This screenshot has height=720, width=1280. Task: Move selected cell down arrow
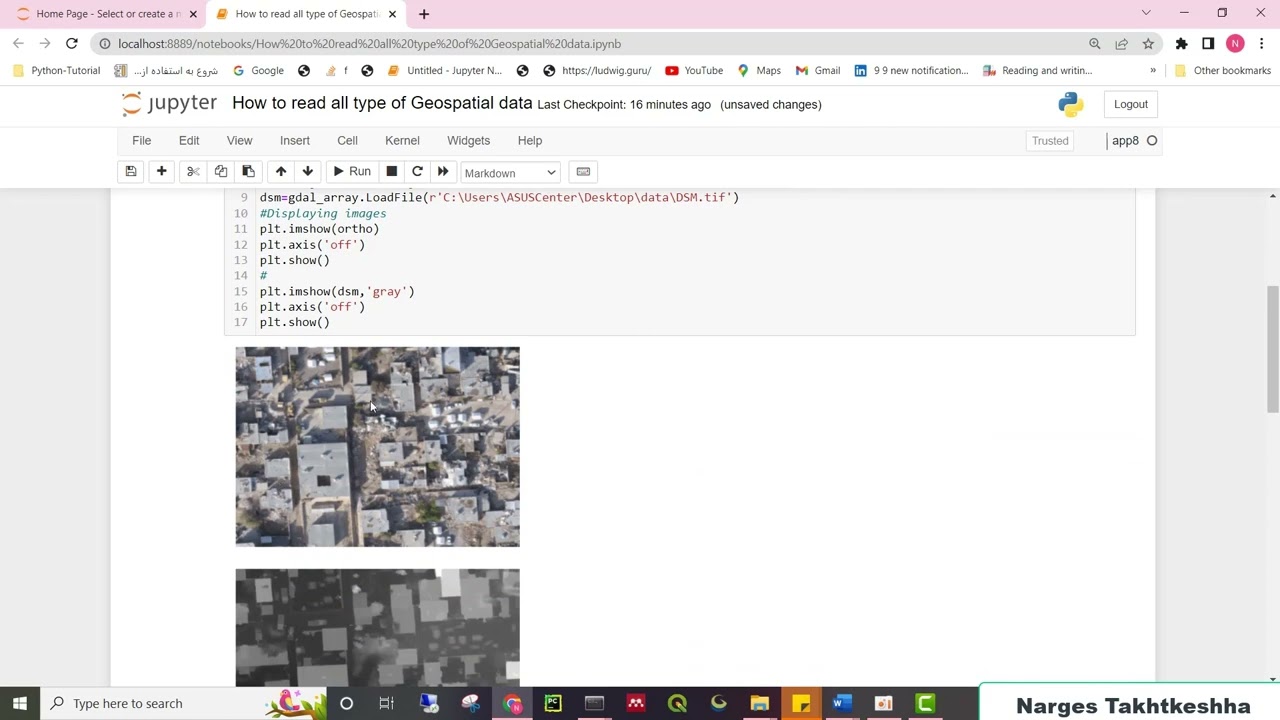(x=308, y=172)
